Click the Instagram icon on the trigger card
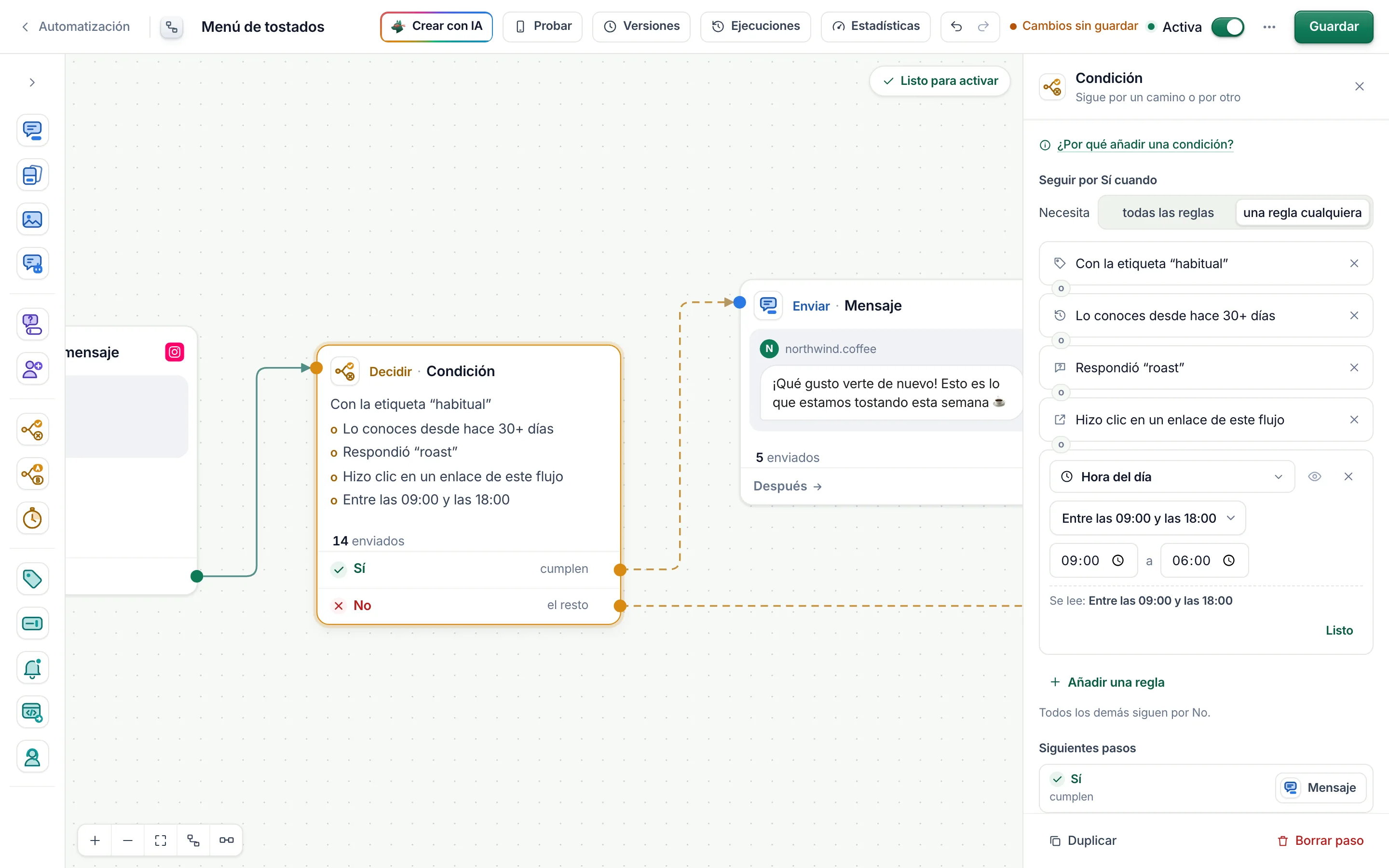The height and width of the screenshot is (868, 1389). point(175,352)
